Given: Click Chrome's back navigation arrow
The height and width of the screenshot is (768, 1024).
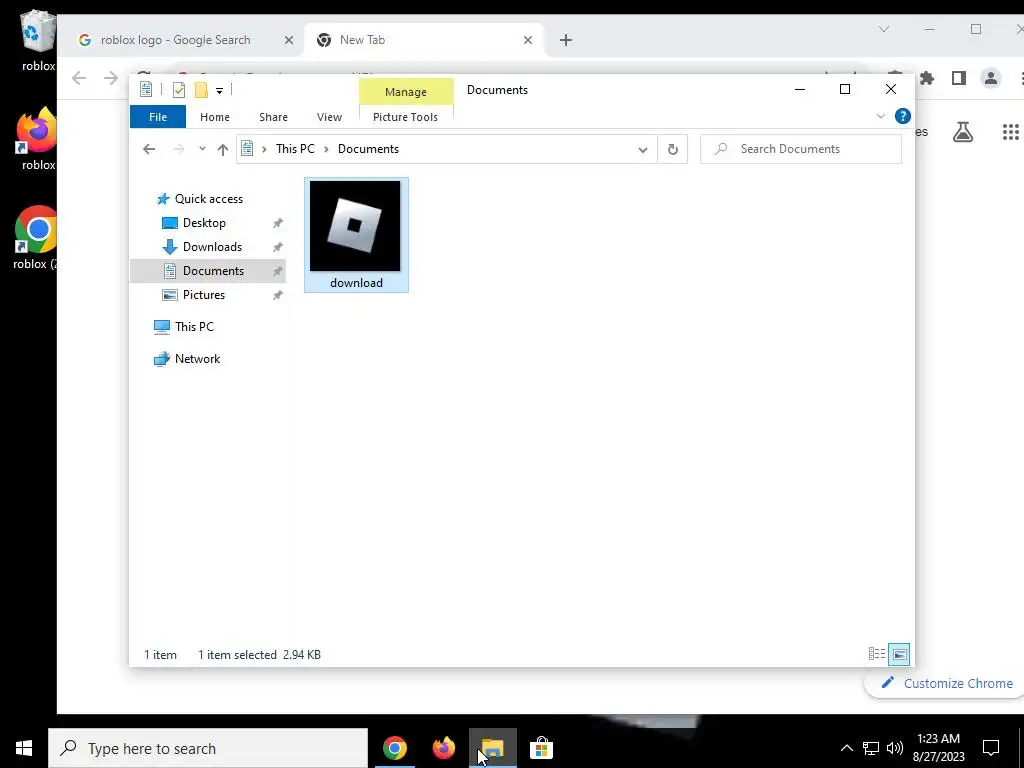Looking at the screenshot, I should coord(79,78).
